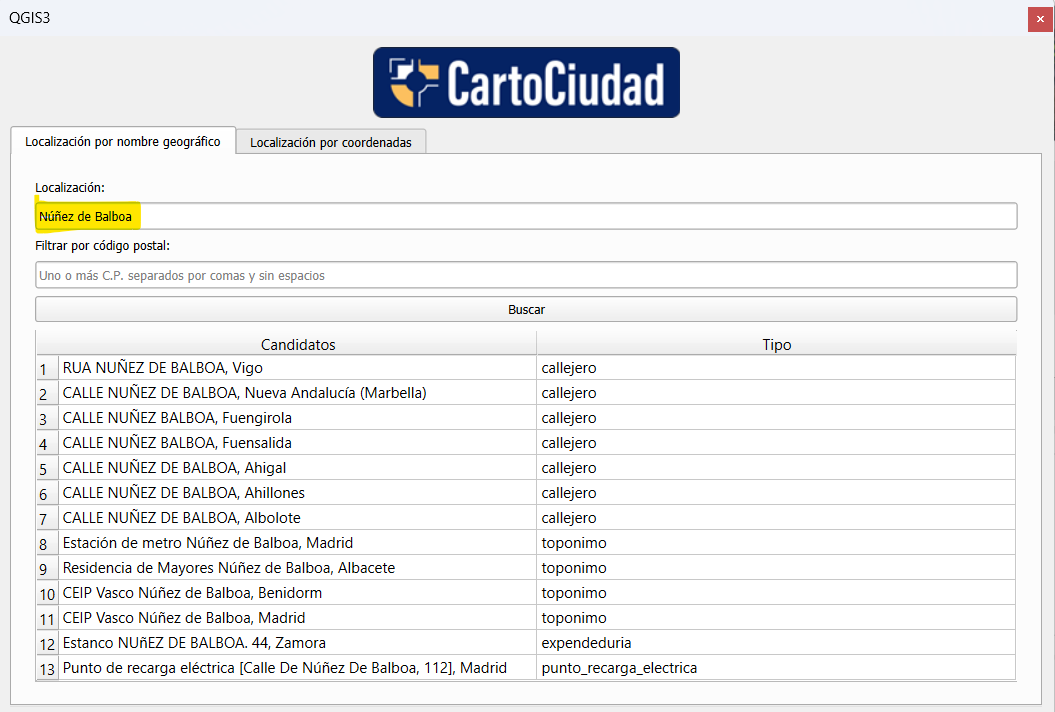Screen dimensions: 1055x712
Task: Click the CartoCiudad logo banner
Action: (526, 82)
